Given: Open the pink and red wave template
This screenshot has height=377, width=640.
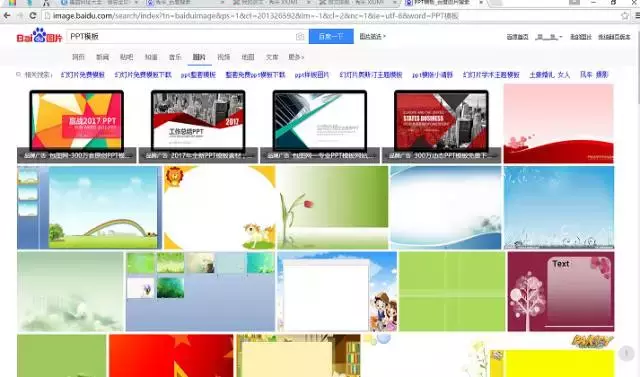Looking at the screenshot, I should (x=558, y=124).
